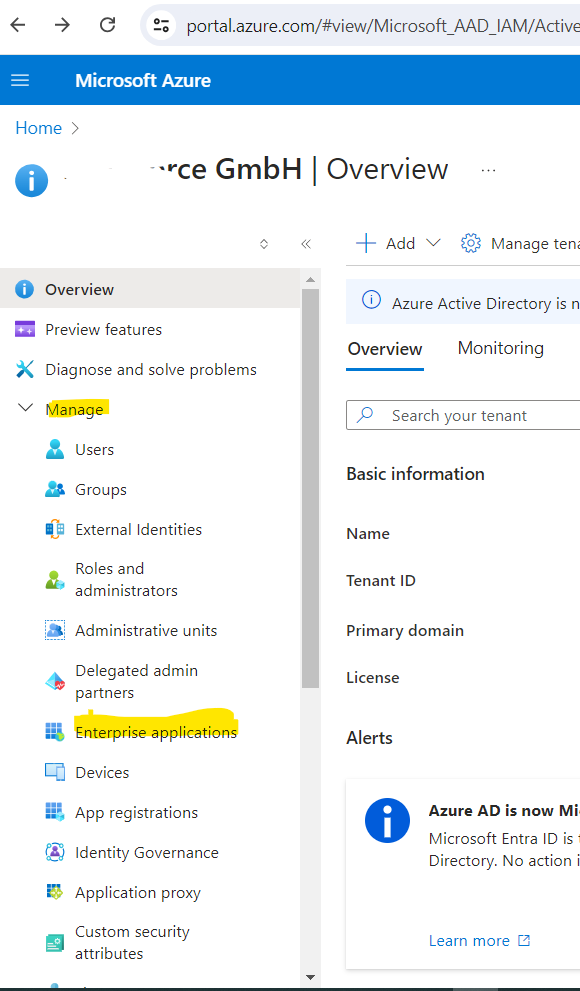Click the External Identities icon
Screen dimensions: 580x991
[55, 529]
